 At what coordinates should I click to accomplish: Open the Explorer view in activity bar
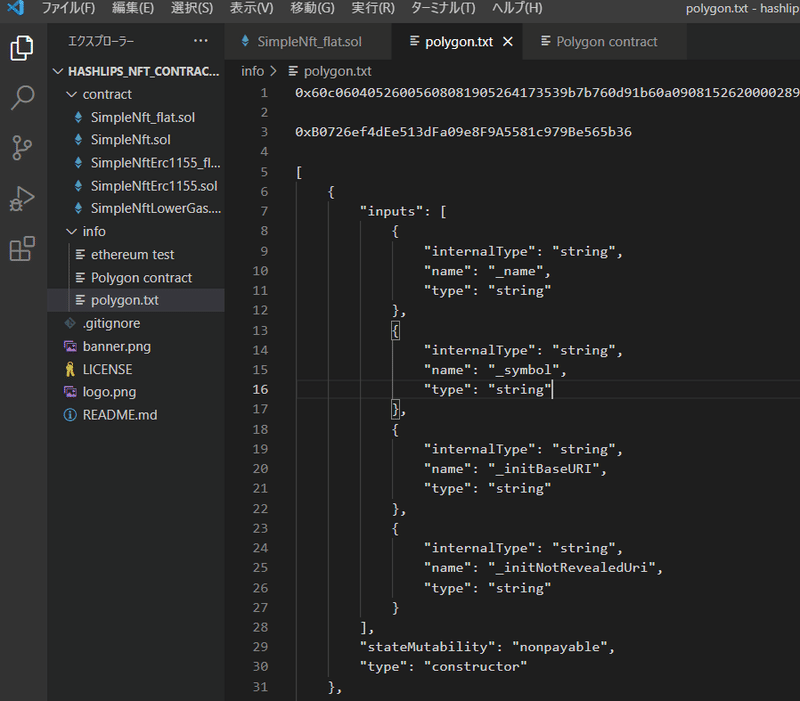click(22, 48)
